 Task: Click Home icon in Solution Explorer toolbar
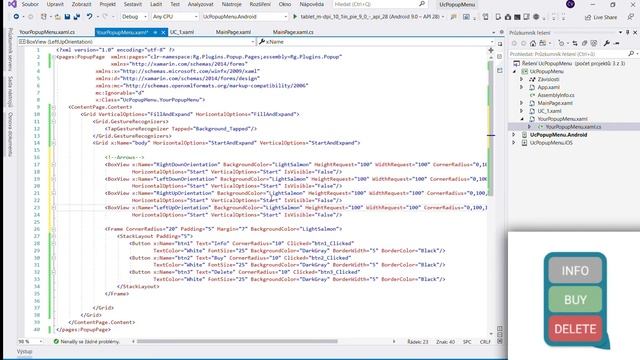point(533,43)
